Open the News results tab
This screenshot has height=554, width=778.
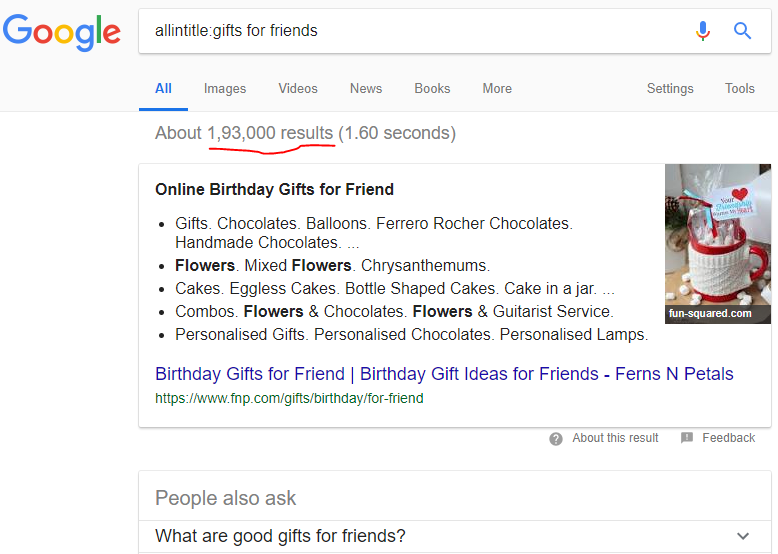[366, 88]
